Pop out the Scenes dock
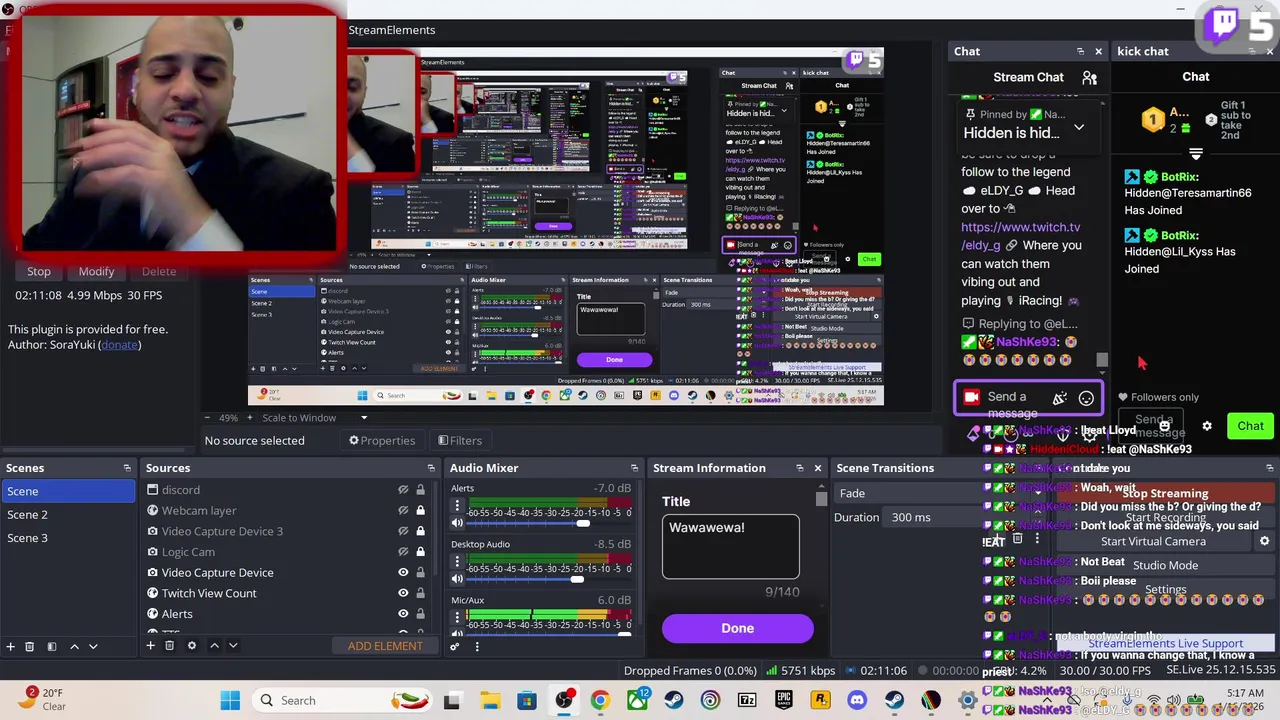Screen dimensions: 1280x720 127,468
